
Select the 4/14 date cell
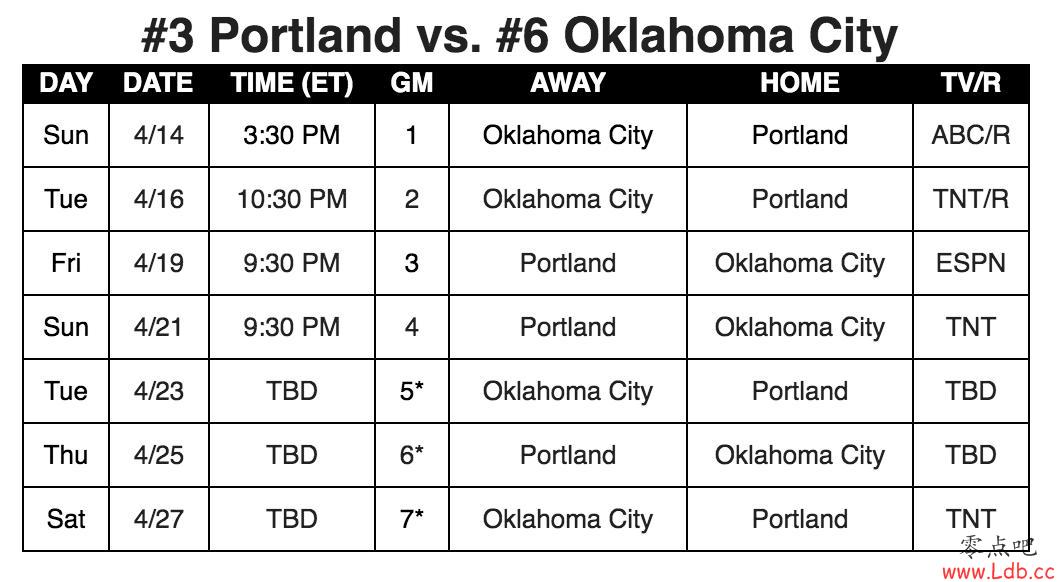click(x=159, y=135)
